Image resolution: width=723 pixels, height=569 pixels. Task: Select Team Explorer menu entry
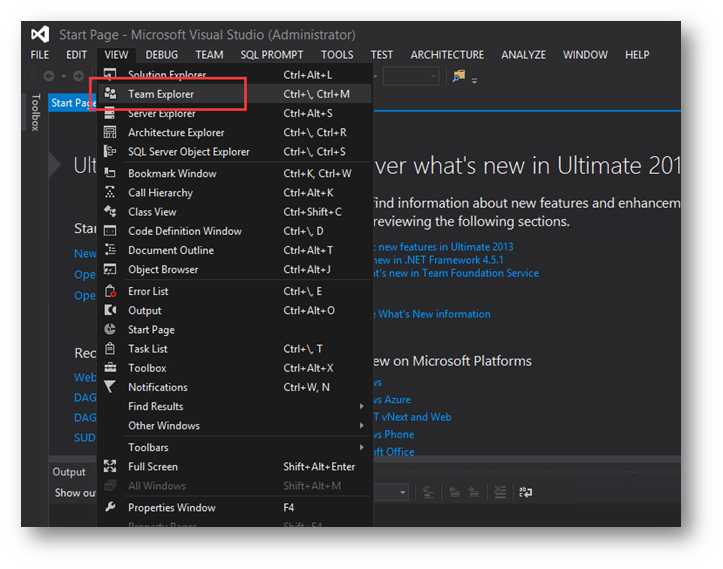point(235,94)
